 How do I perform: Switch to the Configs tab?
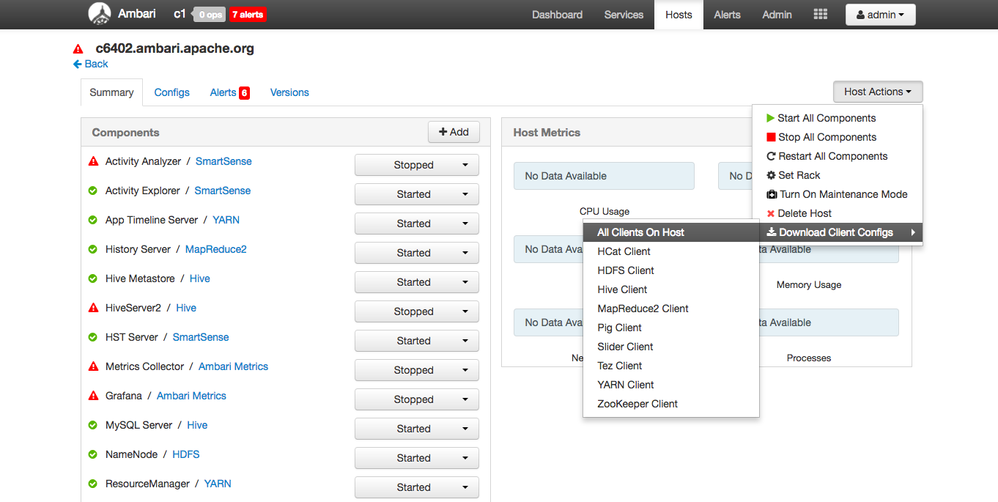click(x=172, y=93)
